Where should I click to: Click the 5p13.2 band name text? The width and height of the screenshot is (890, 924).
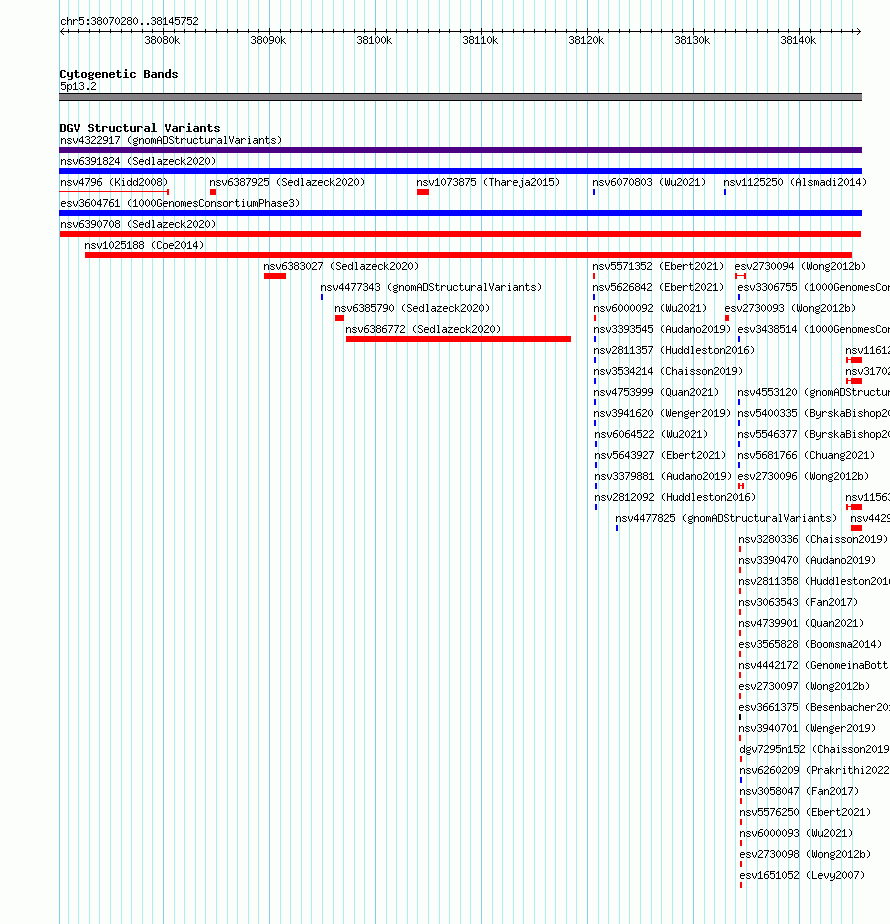(78, 87)
